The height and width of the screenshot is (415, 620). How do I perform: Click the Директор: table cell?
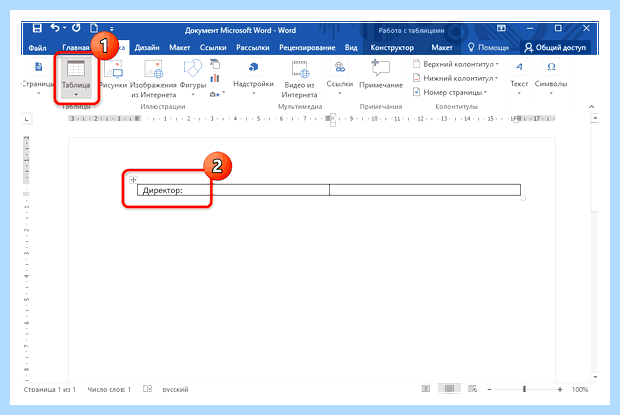(x=233, y=190)
